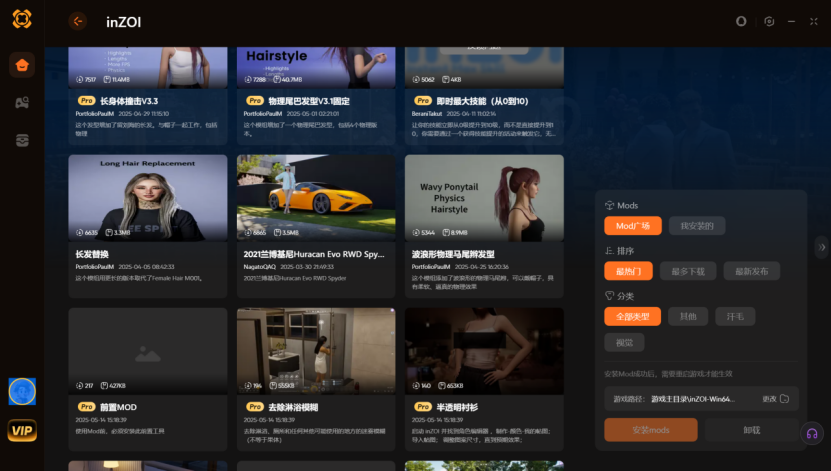Screen dimensions: 831x471
Task: Open the 前置MOD placeholder thumbnail
Action: tap(148, 351)
